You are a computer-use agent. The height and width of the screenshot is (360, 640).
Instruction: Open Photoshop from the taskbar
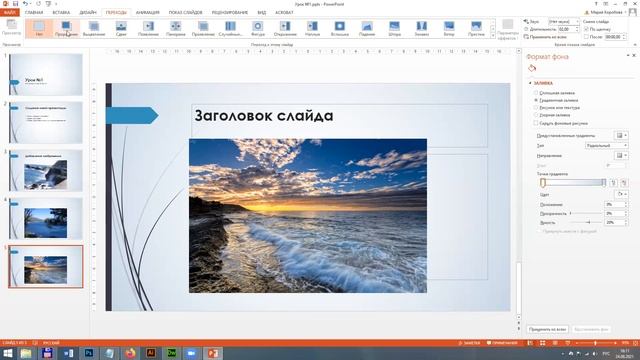point(89,353)
